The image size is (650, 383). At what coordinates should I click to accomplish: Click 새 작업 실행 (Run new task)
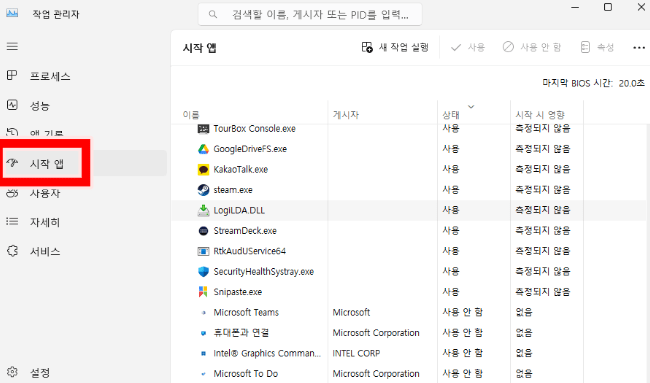pos(395,47)
